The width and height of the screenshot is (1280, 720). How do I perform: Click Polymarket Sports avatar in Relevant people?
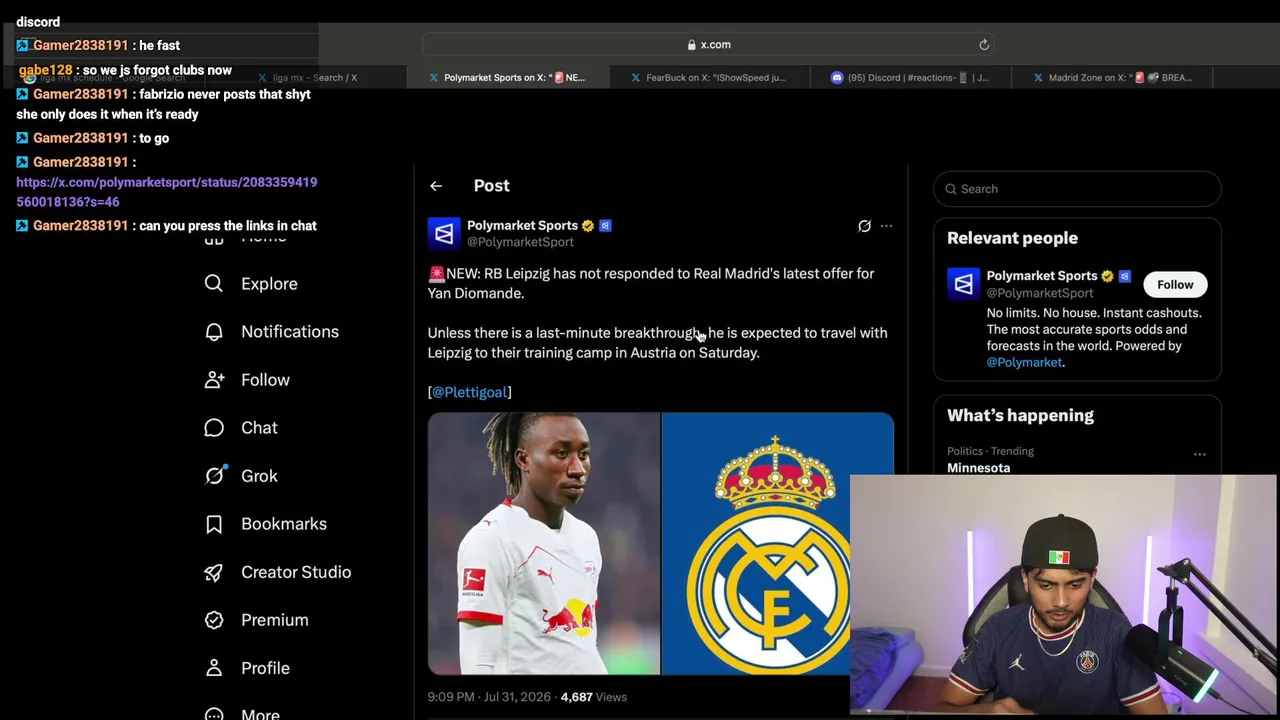click(x=964, y=284)
